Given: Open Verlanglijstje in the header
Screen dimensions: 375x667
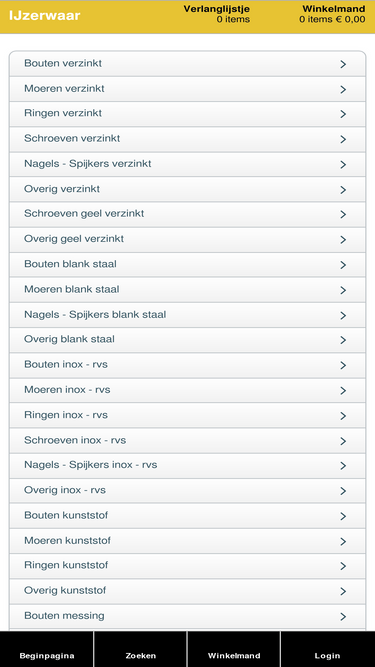Looking at the screenshot, I should point(216,14).
